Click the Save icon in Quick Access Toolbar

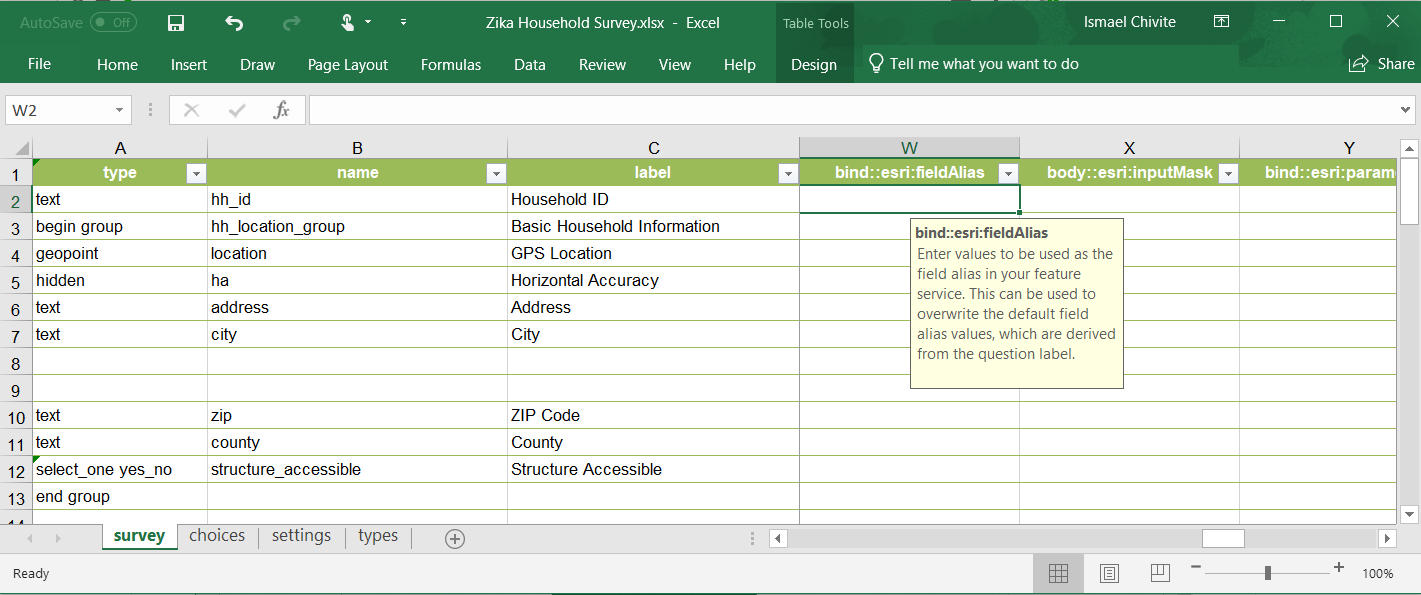[x=176, y=22]
